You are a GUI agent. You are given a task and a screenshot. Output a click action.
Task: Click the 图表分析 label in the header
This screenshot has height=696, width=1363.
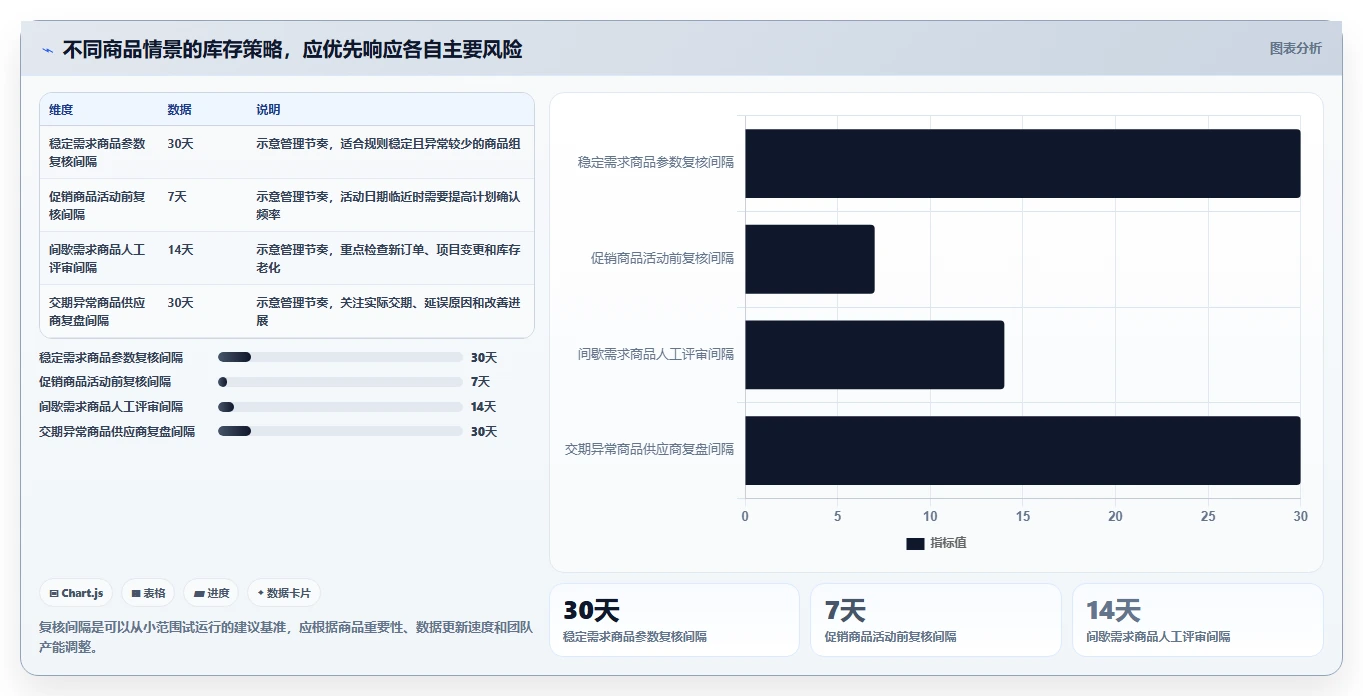tap(1295, 48)
